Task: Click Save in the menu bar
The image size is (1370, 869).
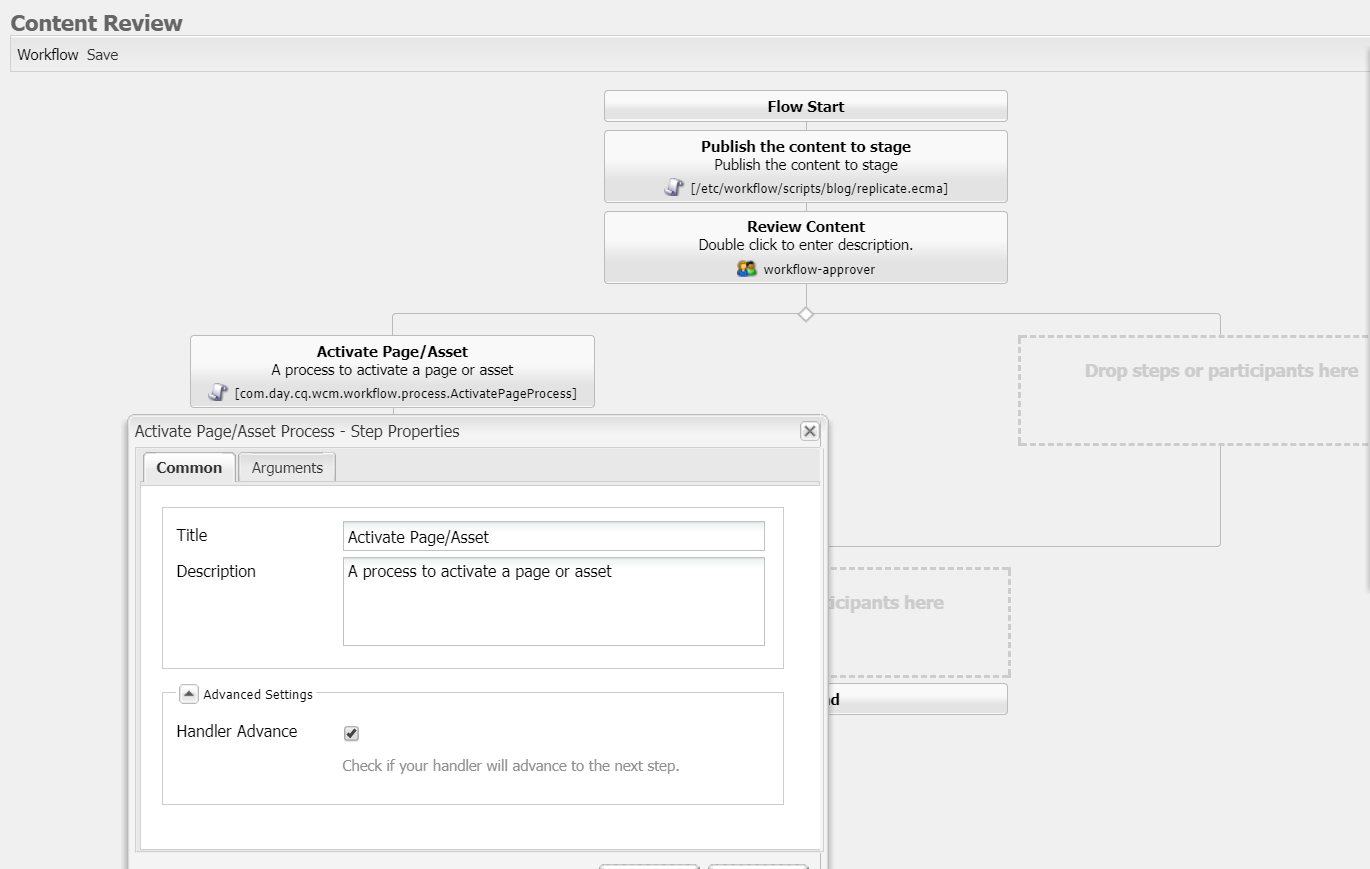Action: tap(102, 54)
